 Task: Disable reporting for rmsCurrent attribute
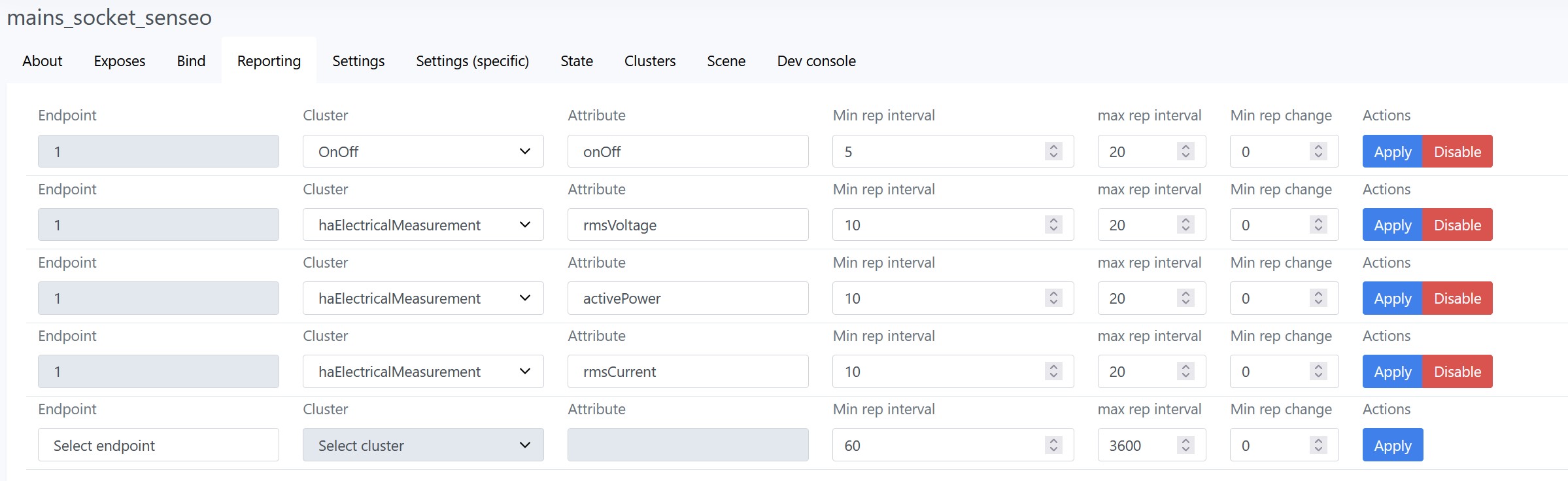[1457, 371]
